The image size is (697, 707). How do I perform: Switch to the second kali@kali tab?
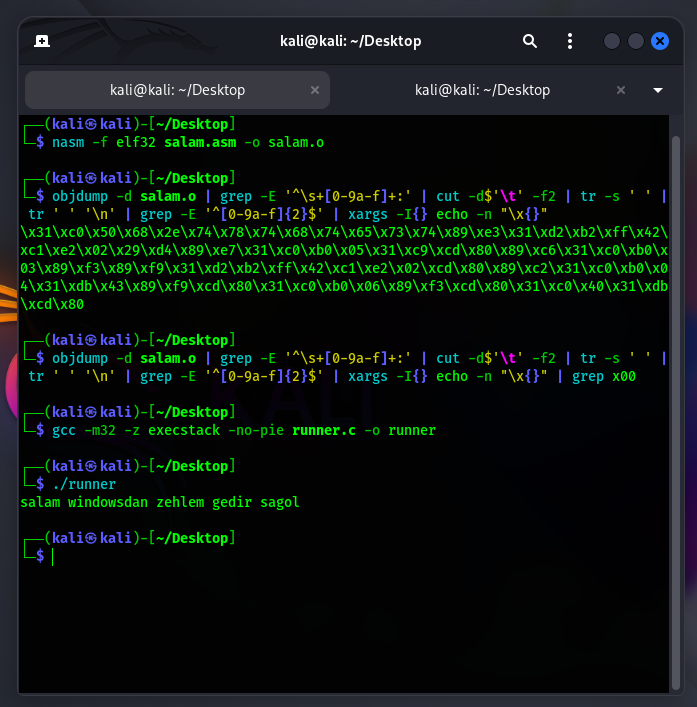(482, 90)
